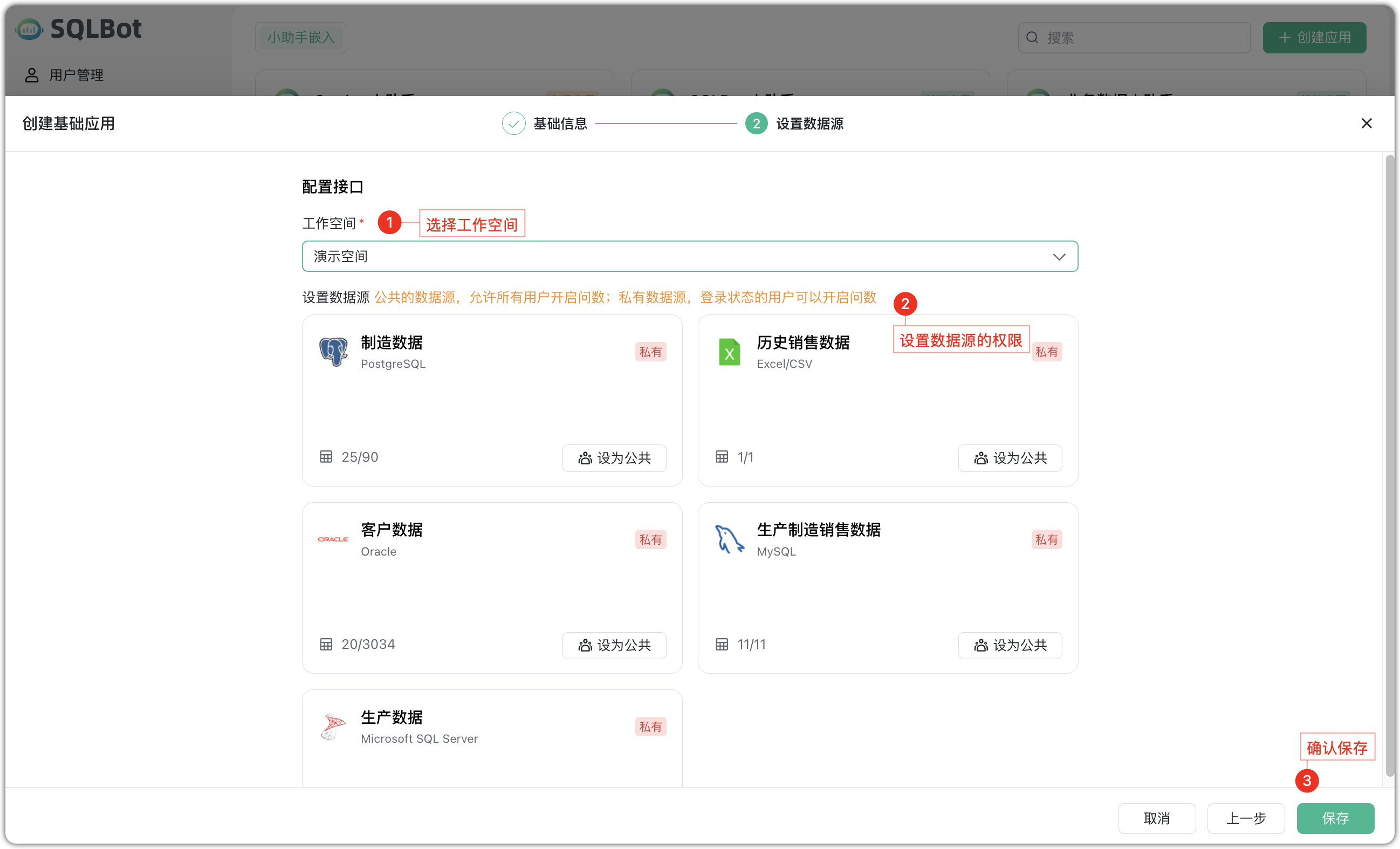1400x849 pixels.
Task: Click the 保存 save button
Action: click(x=1335, y=818)
